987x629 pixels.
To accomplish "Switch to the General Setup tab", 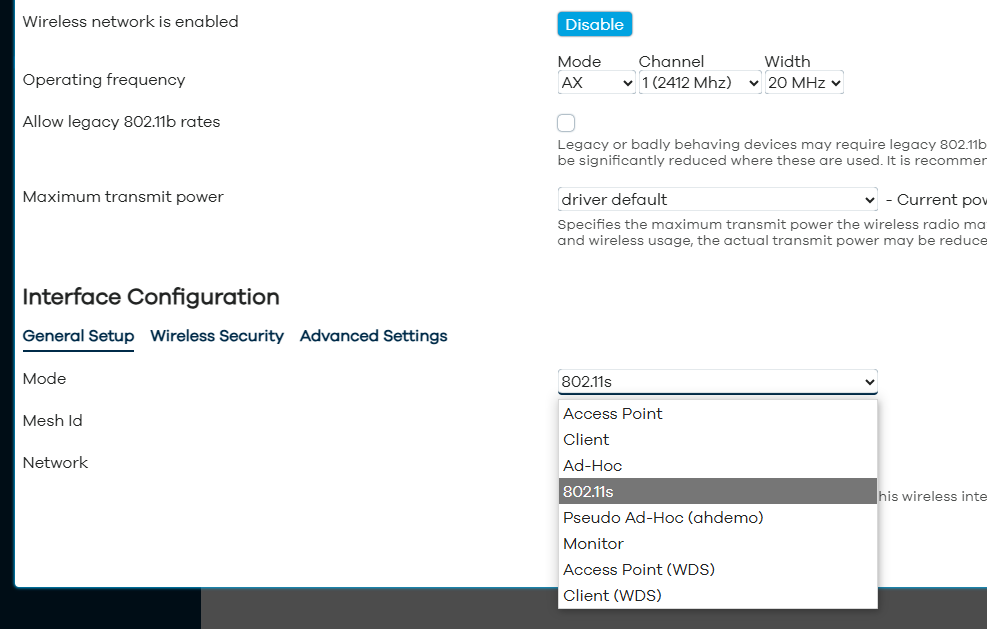I will pos(78,336).
